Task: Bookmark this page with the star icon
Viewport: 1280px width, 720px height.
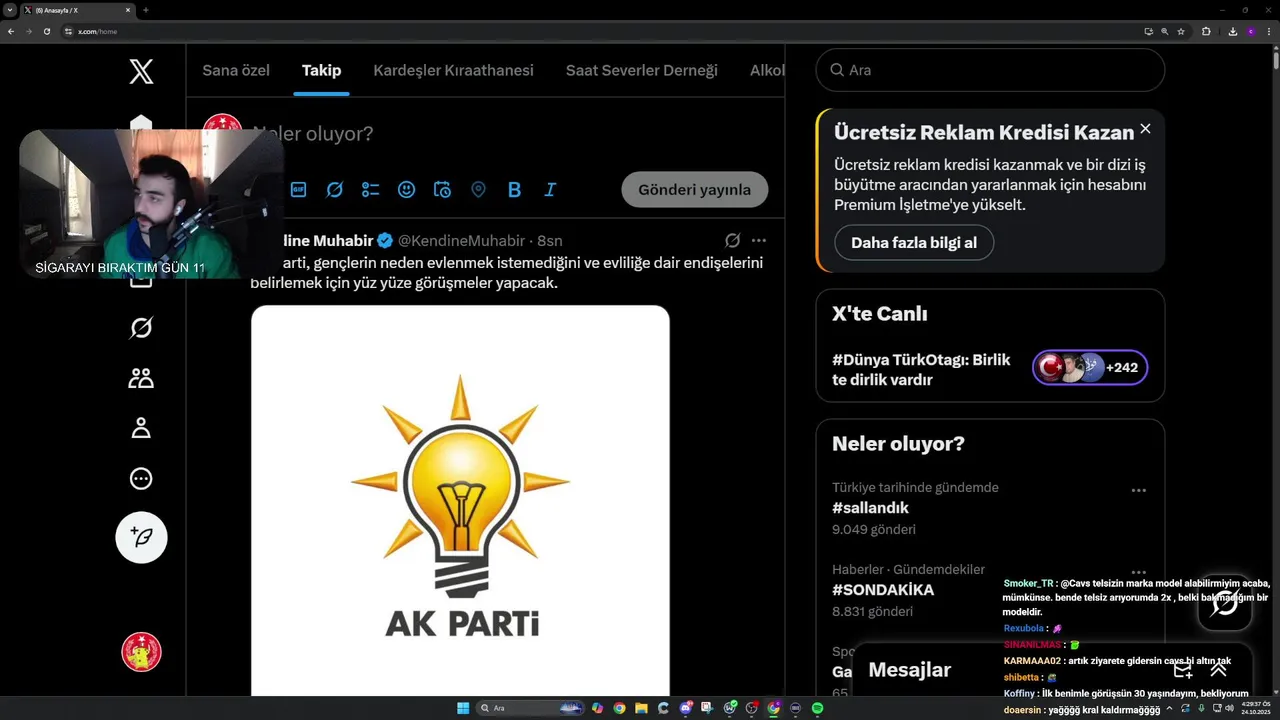Action: 1181,31
